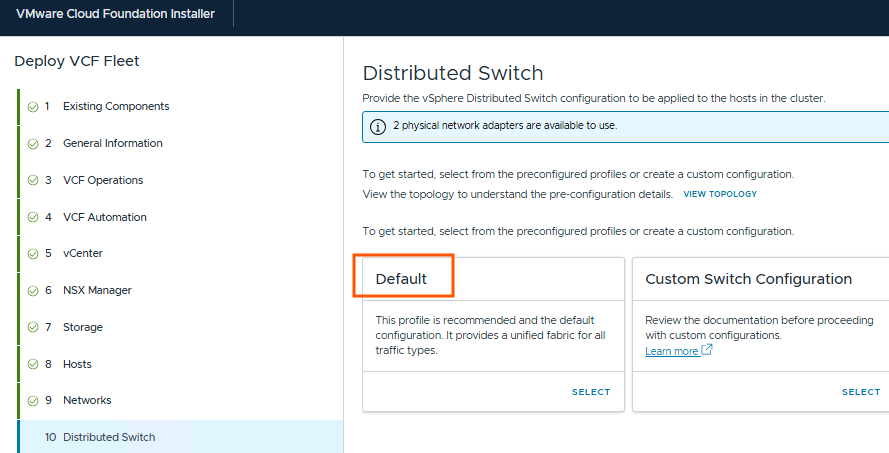Open the Learn more documentation link

point(671,351)
